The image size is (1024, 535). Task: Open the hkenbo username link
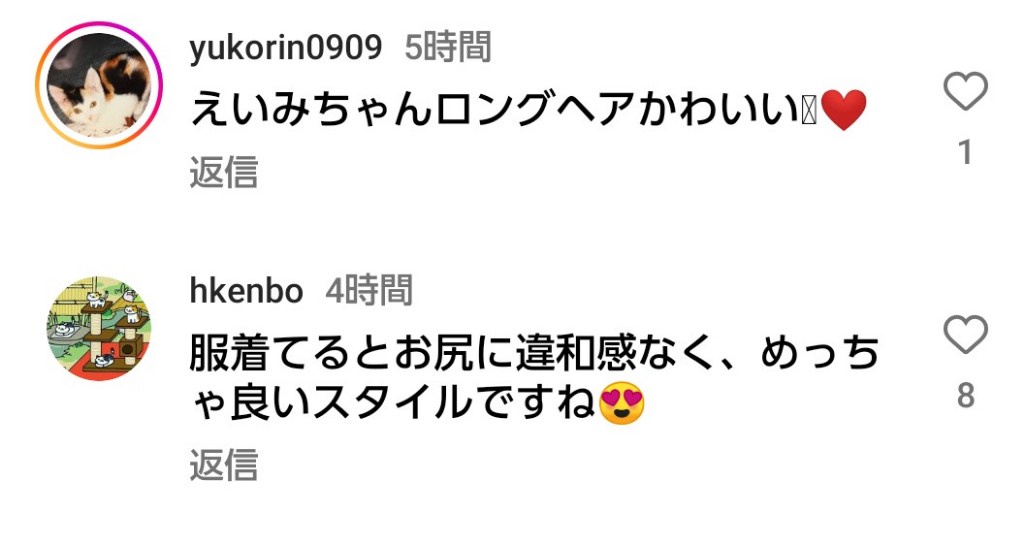[x=246, y=291]
